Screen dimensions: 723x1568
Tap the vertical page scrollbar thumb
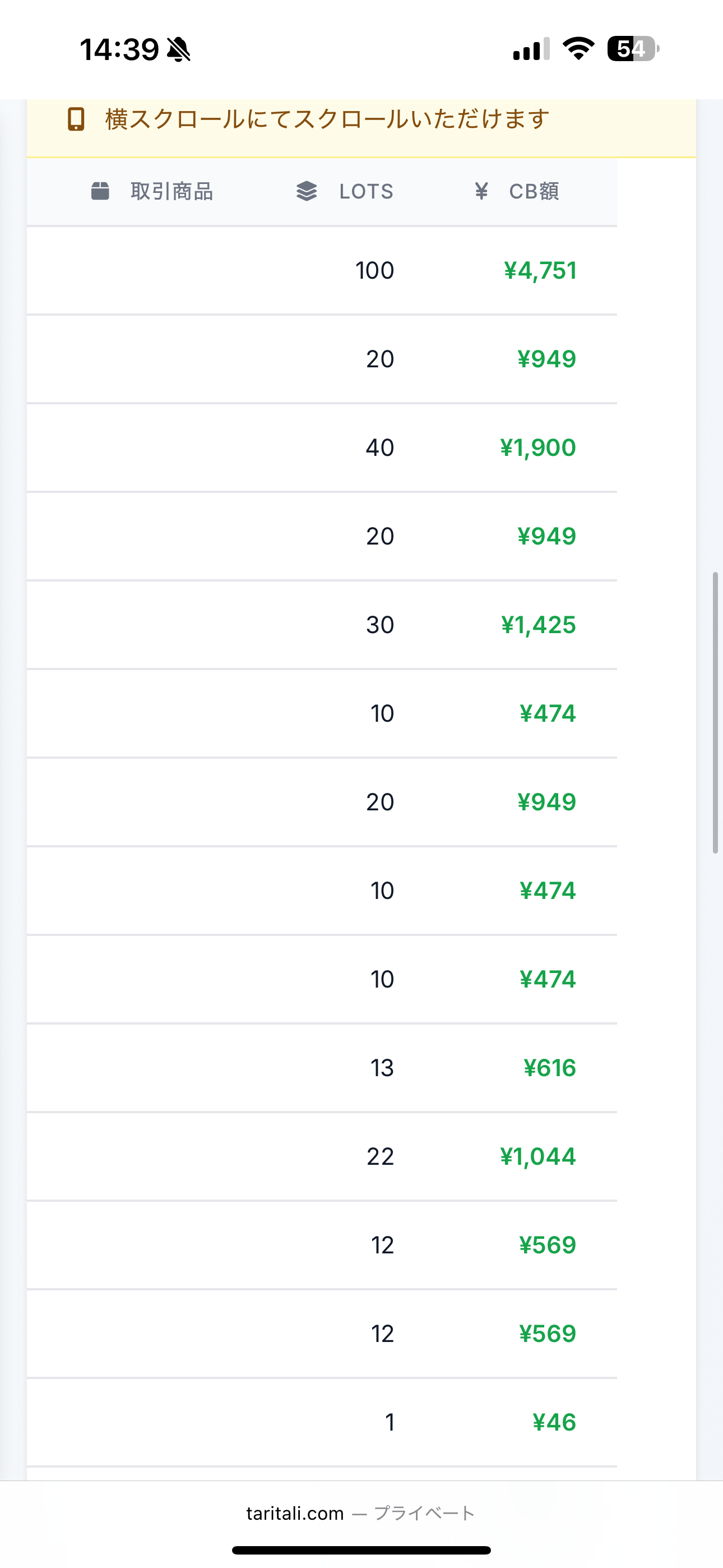click(x=716, y=713)
